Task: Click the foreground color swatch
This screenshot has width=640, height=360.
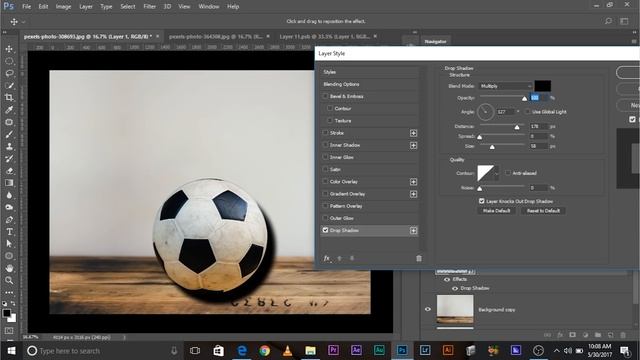Action: click(6, 313)
